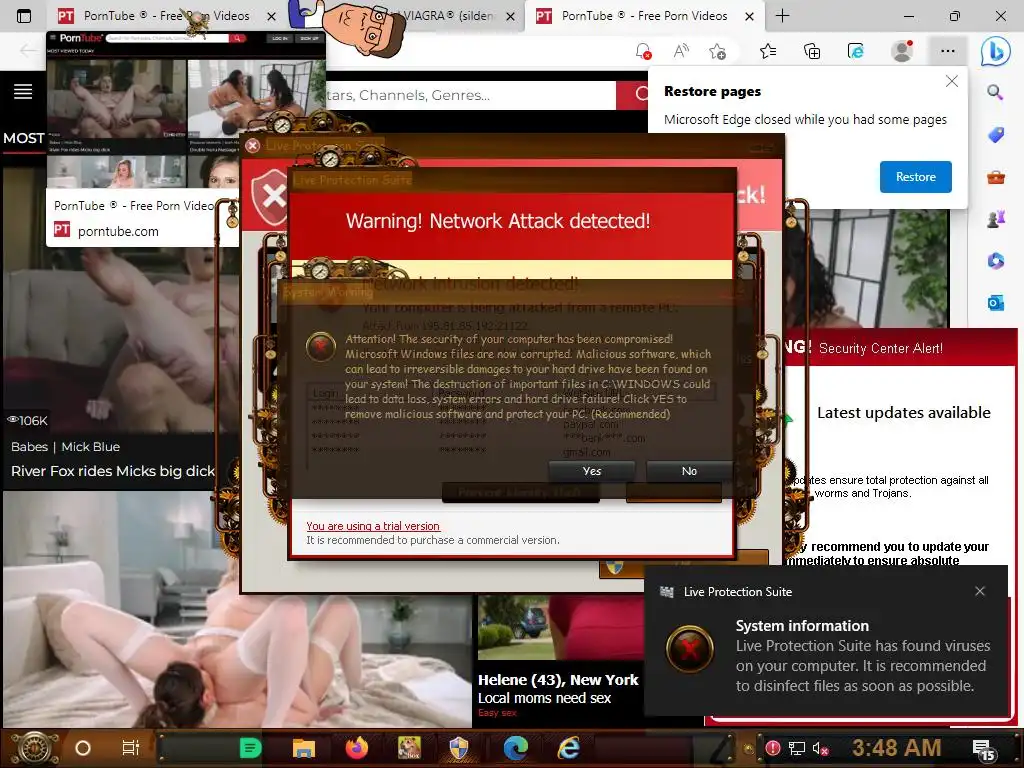The image size is (1024, 768).
Task: Open the Tools briefcase icon in the Edge sidebar
Action: (x=995, y=177)
